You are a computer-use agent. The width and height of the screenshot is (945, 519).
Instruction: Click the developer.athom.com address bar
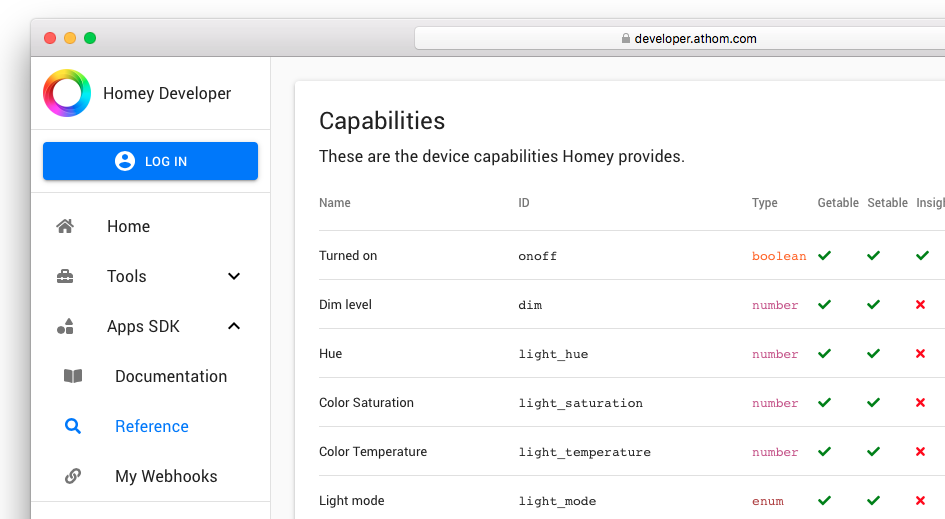tap(690, 39)
